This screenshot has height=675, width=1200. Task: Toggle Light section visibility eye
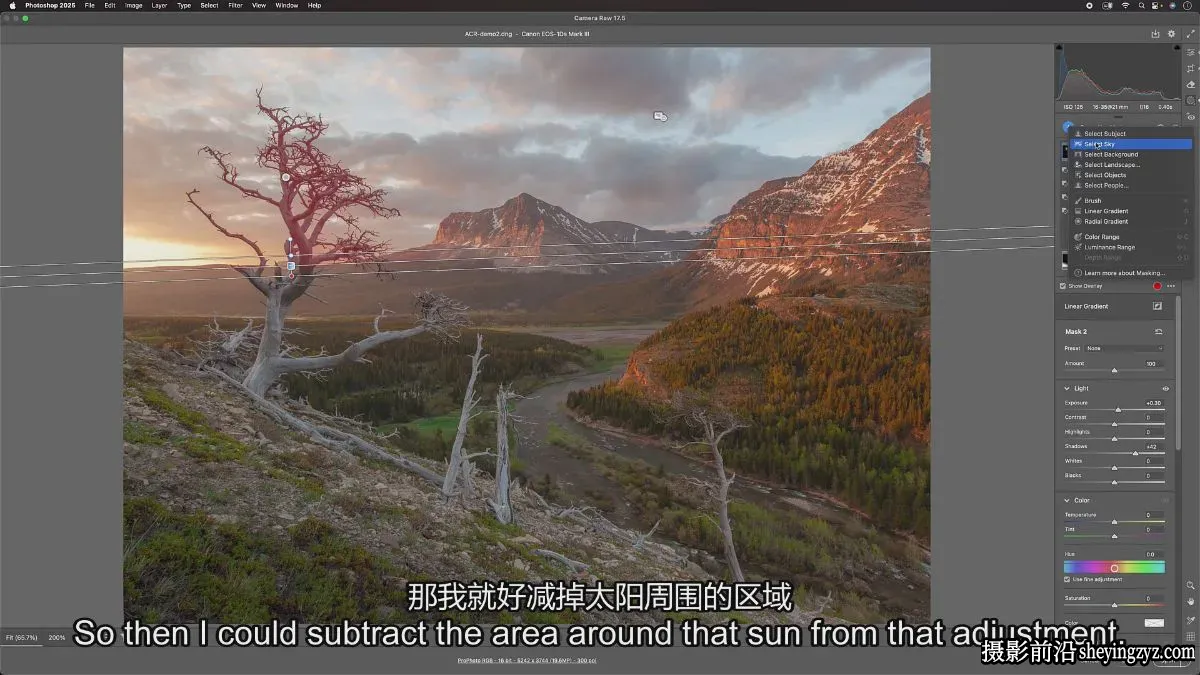point(1165,388)
